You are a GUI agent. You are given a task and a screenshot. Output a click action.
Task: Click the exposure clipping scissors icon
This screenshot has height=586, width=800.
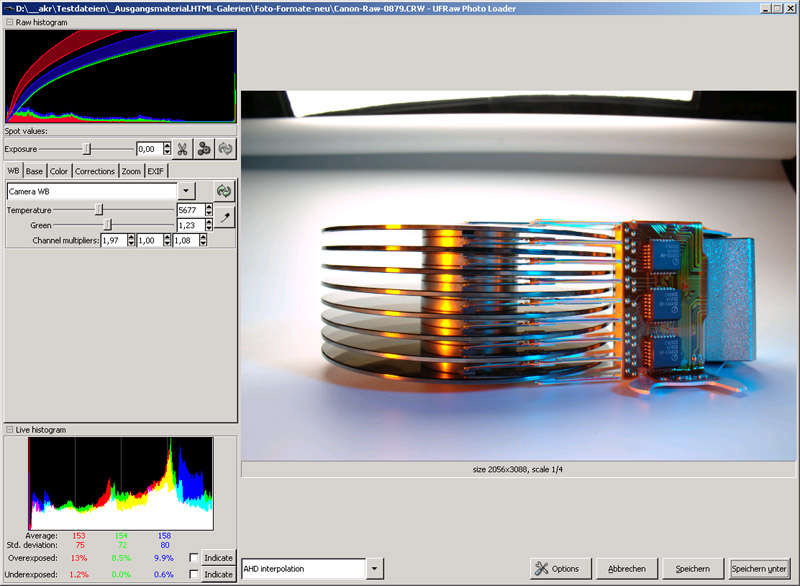[x=182, y=149]
